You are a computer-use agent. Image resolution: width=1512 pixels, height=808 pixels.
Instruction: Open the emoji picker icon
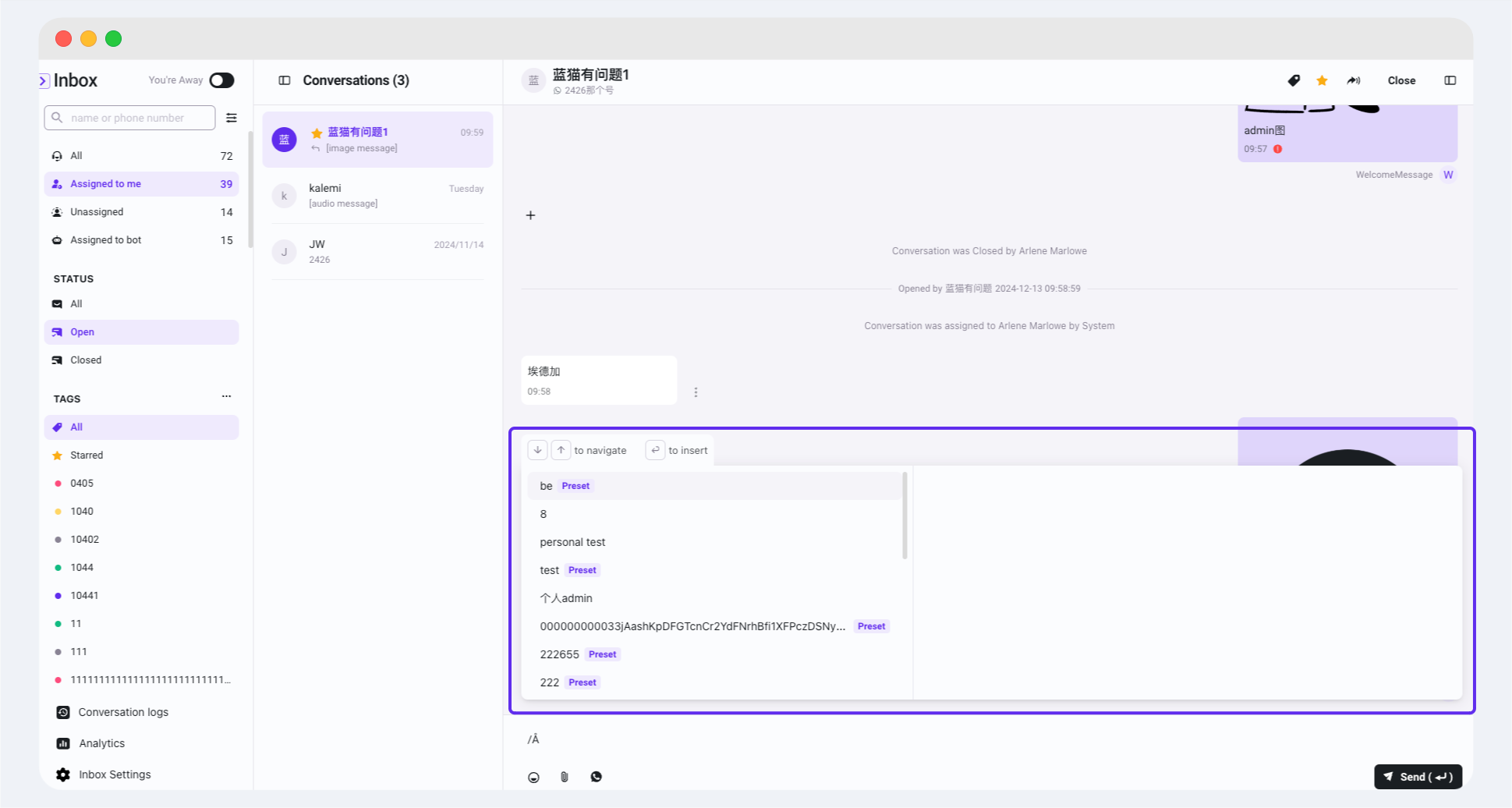[533, 777]
